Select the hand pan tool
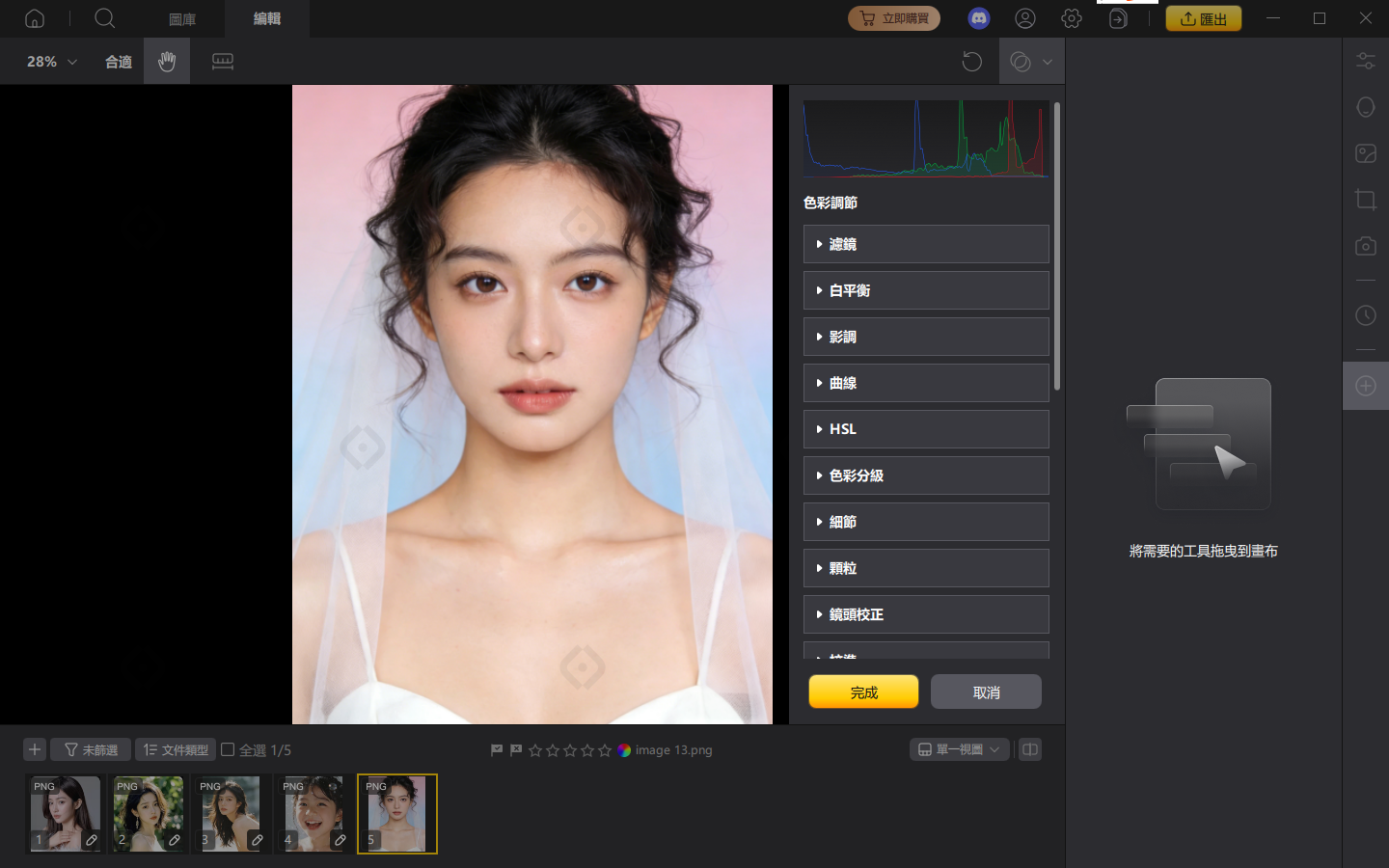Screen dimensions: 1389x868 [x=166, y=61]
